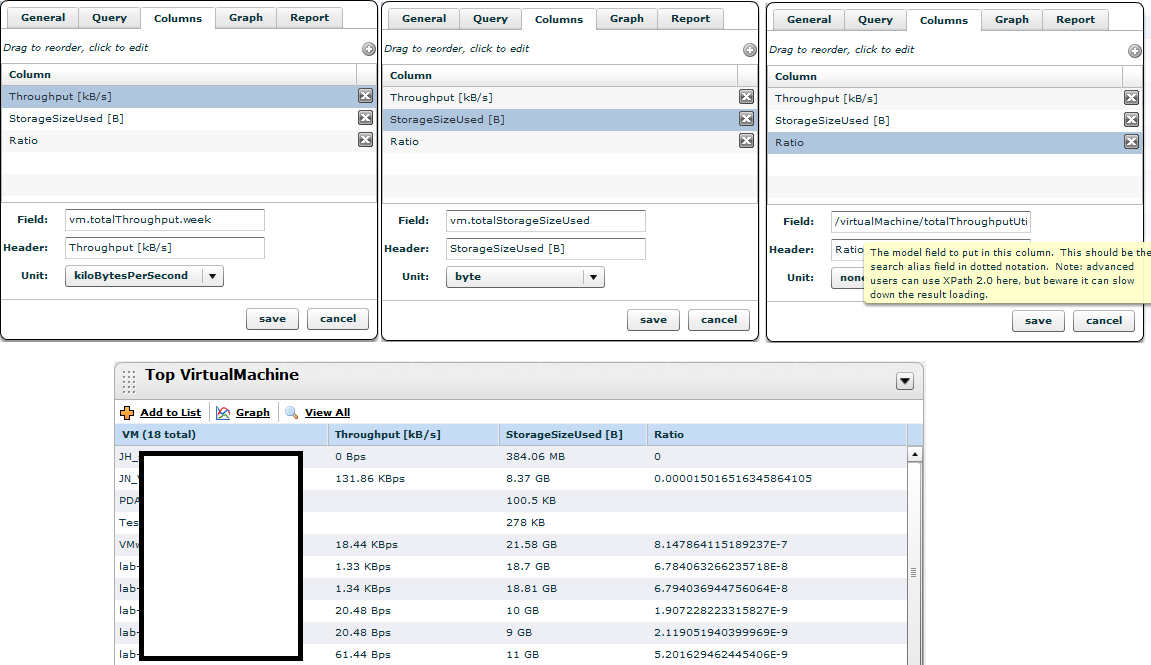
Task: Open Query tab in middle panel
Action: pos(490,19)
